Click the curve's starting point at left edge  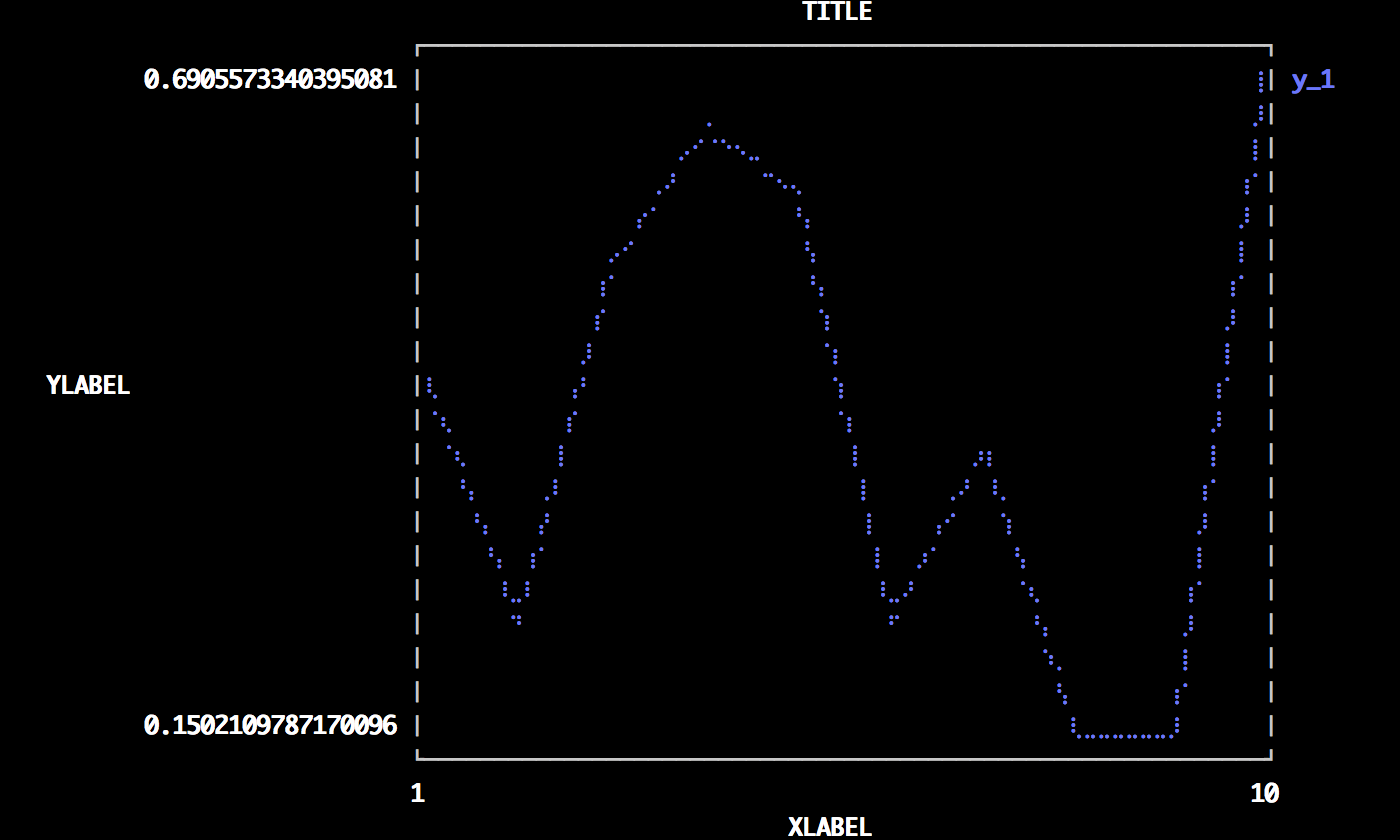pos(429,380)
